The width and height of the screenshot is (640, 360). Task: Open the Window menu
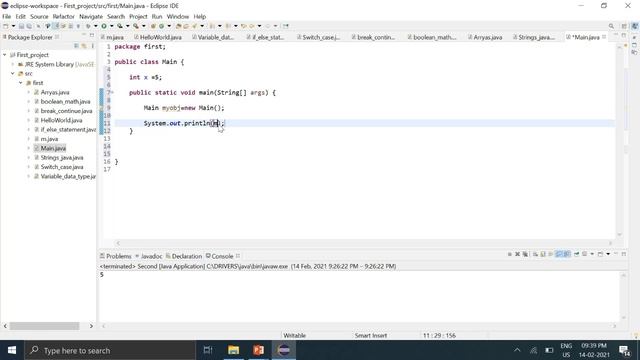point(178,16)
